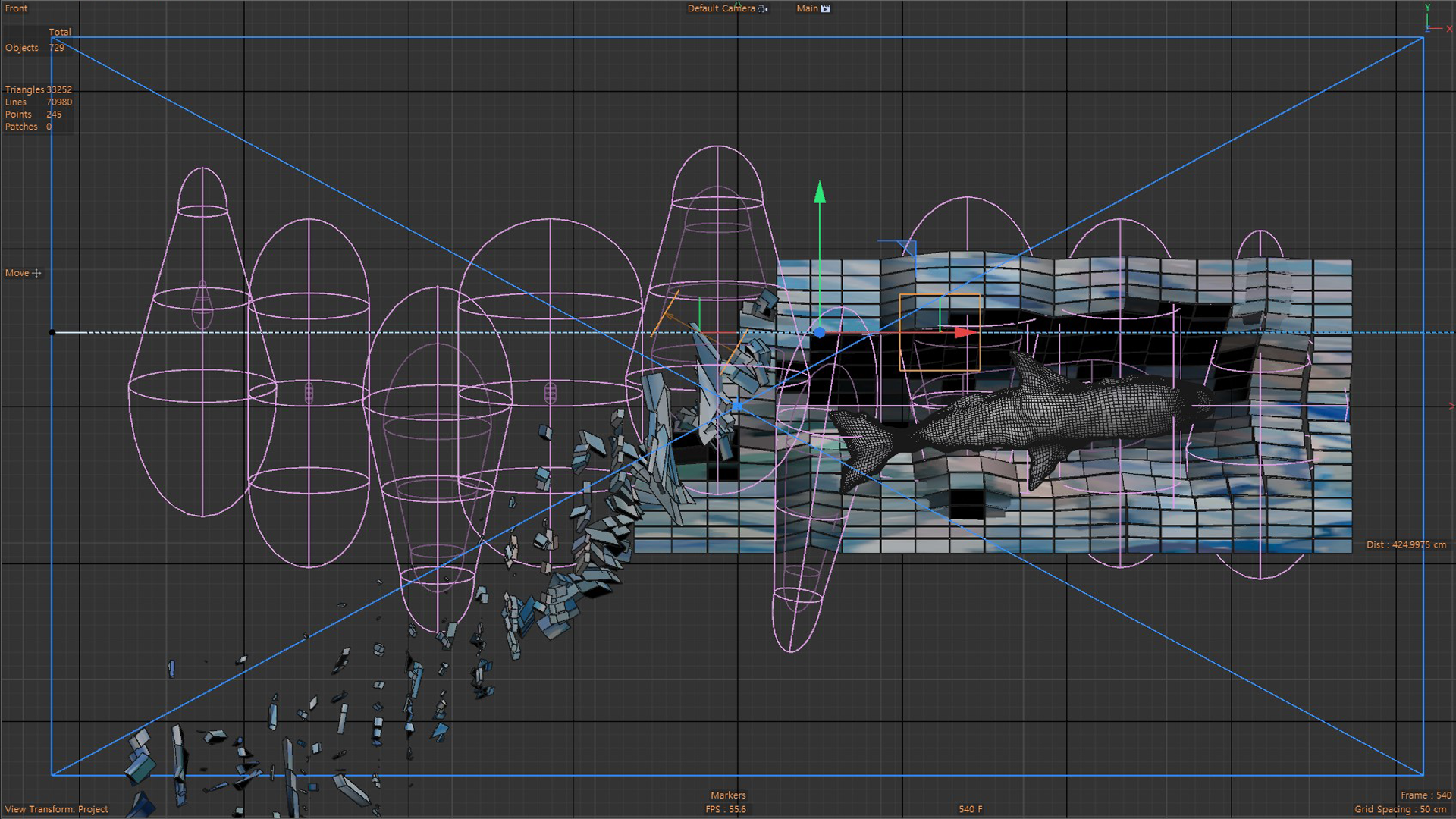
Task: Click the Move tool label
Action: (x=17, y=273)
